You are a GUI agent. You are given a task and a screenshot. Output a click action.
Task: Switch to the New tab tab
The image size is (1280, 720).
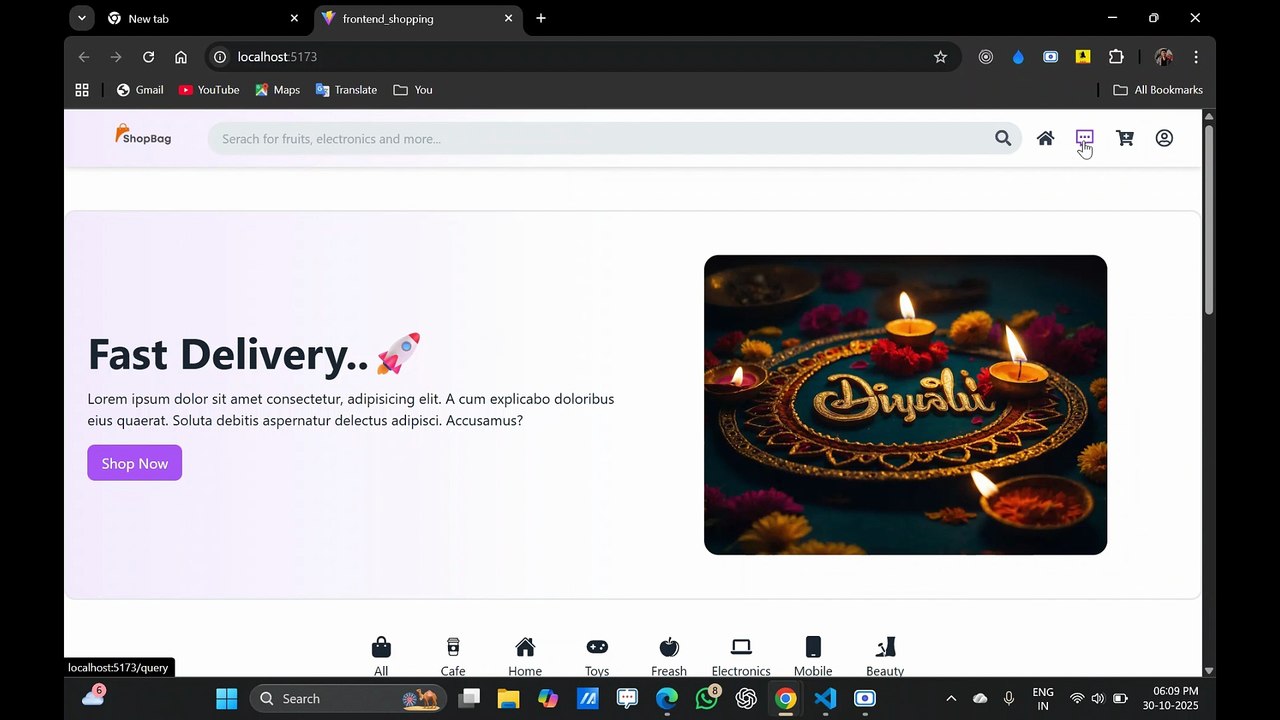[x=203, y=18]
